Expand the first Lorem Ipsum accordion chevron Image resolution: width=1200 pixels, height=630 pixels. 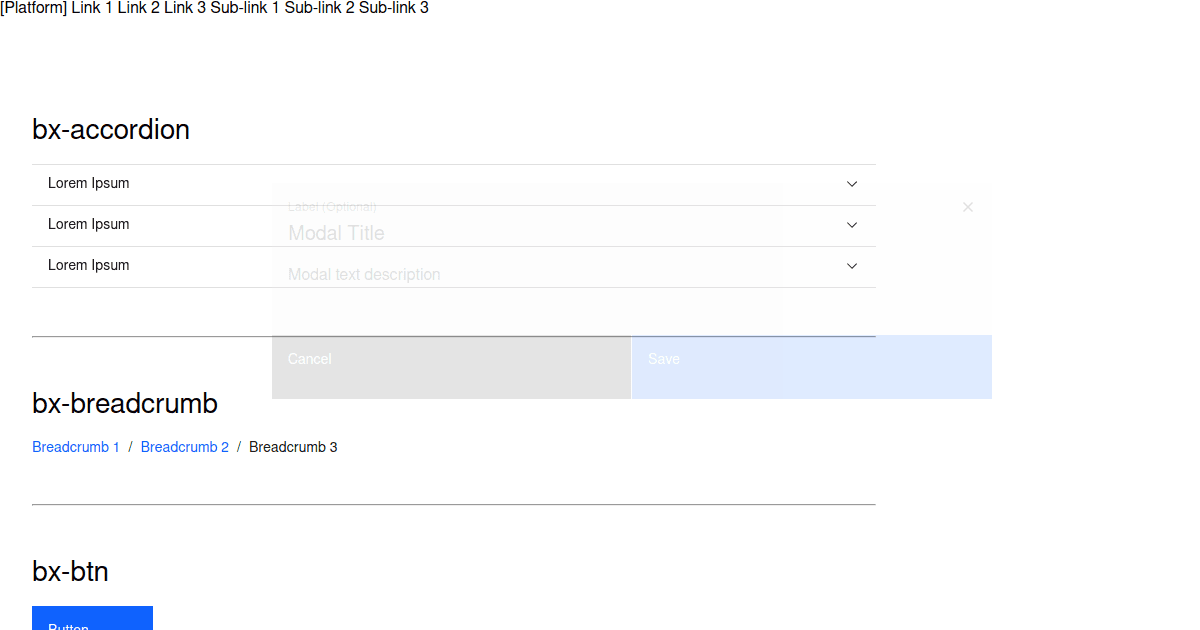pos(852,184)
